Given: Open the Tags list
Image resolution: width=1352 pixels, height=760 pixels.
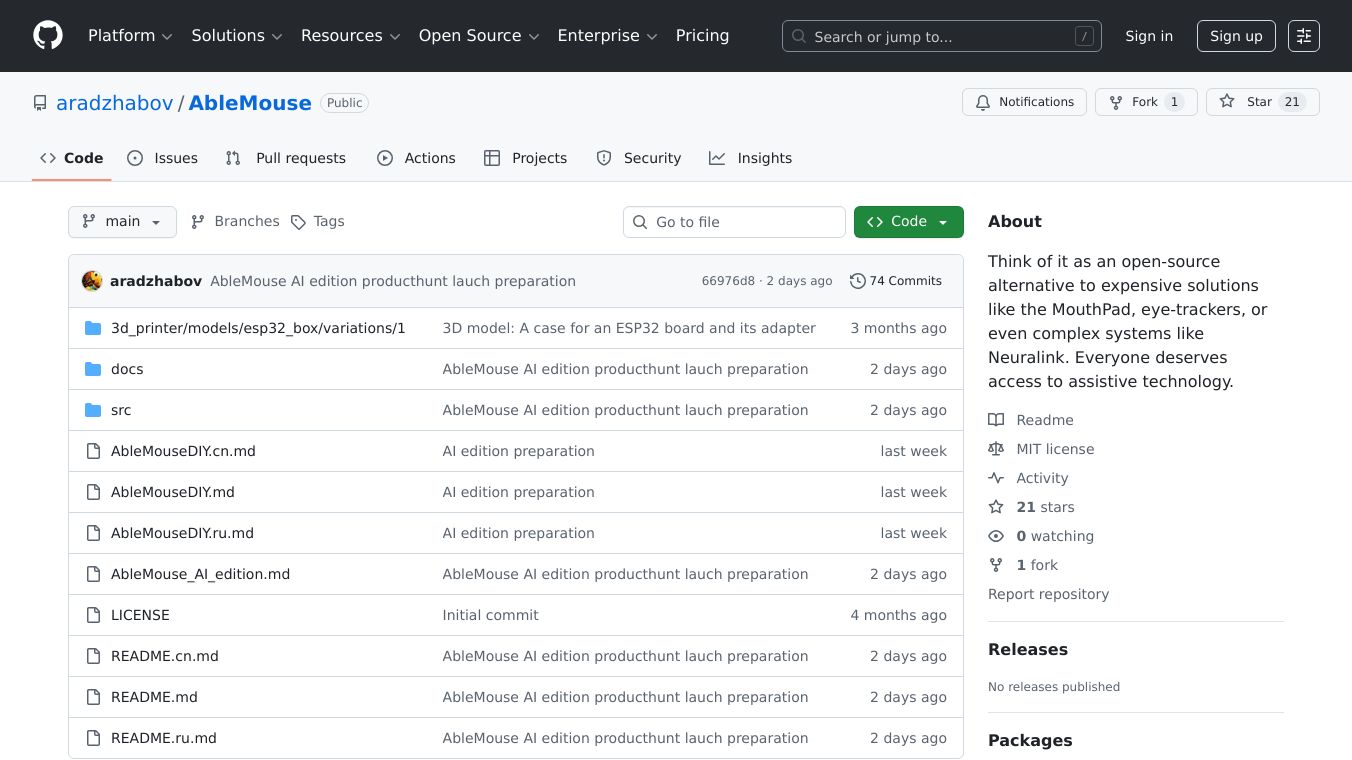Looking at the screenshot, I should 318,222.
